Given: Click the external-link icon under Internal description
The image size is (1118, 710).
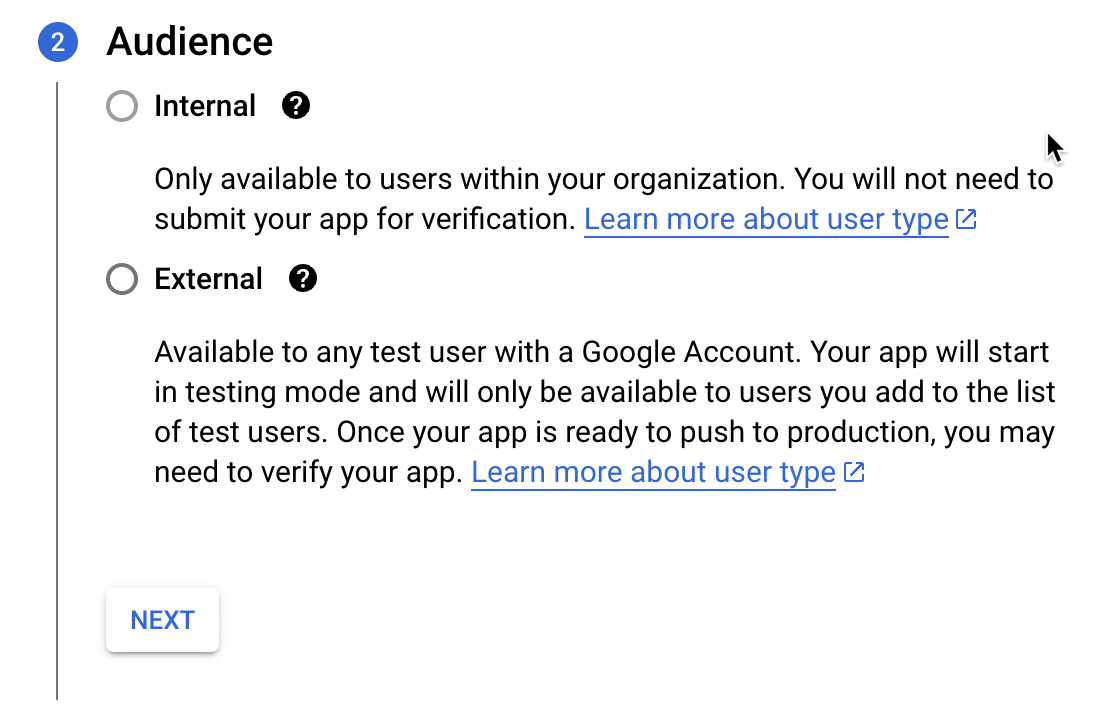Looking at the screenshot, I should tap(966, 220).
